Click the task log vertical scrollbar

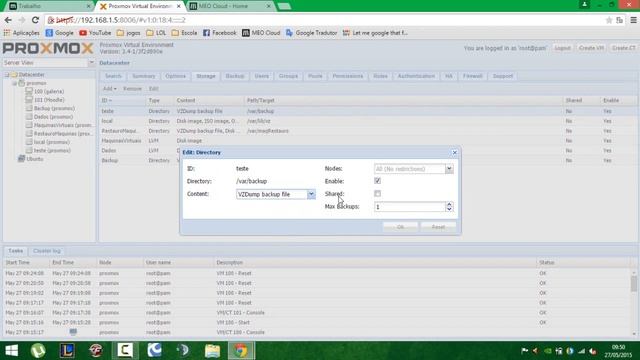pos(633,283)
